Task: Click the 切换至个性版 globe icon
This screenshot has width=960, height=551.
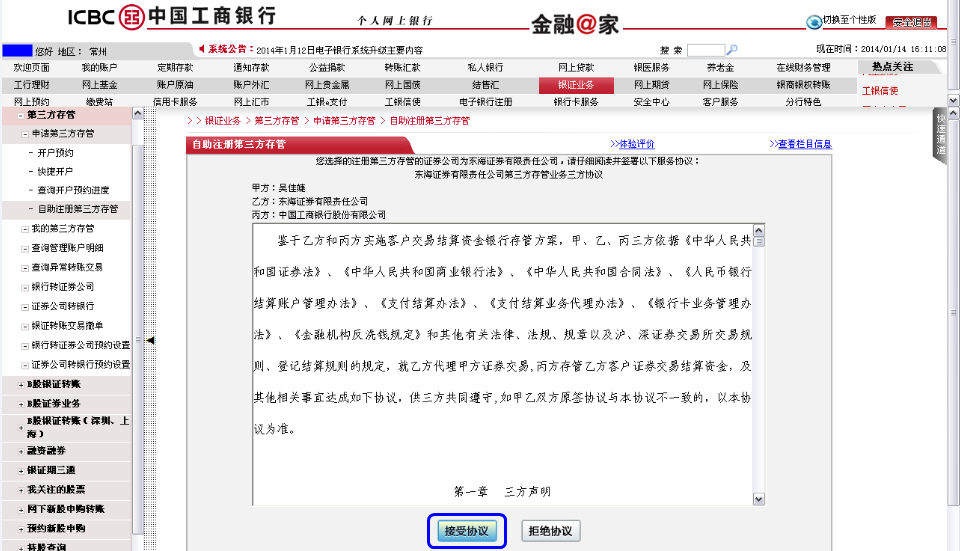Action: coord(814,22)
